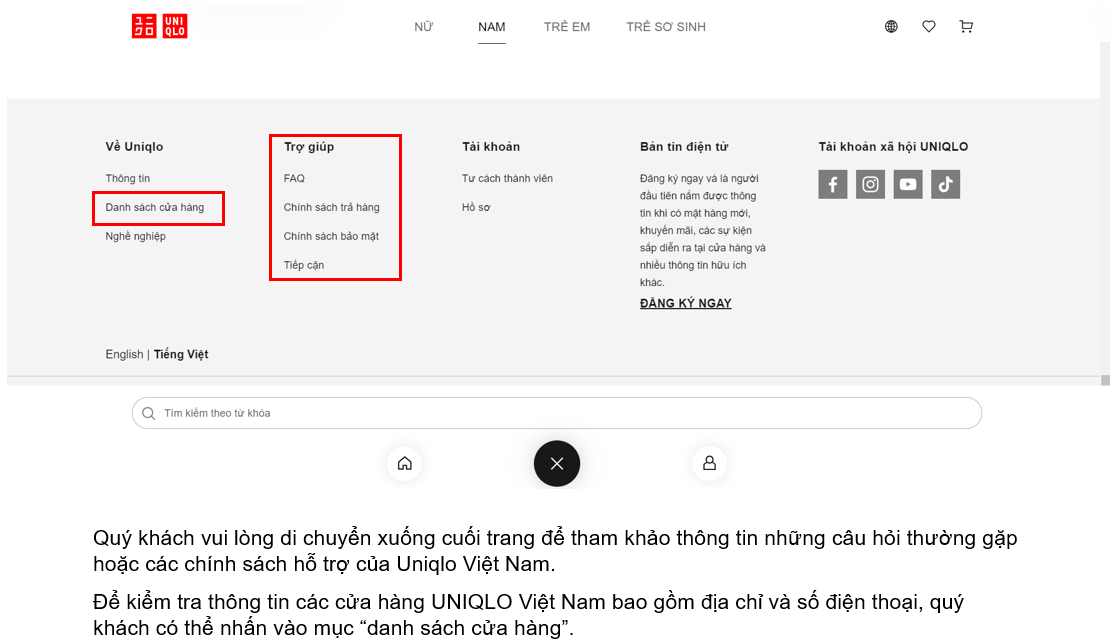
Task: Switch to the TRẺ SƠ SINH tab
Action: click(x=666, y=27)
